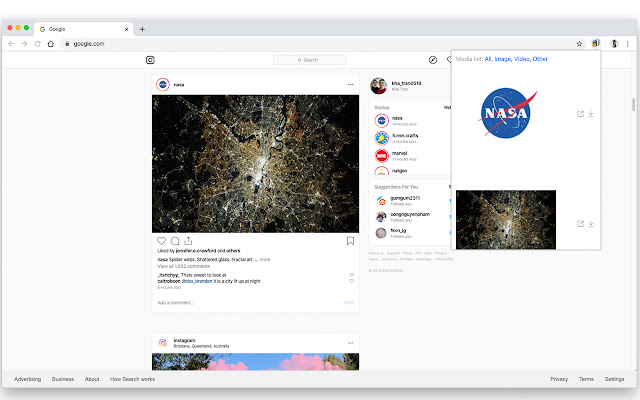Open the Explore compass icon
The height and width of the screenshot is (400, 640).
click(x=433, y=60)
